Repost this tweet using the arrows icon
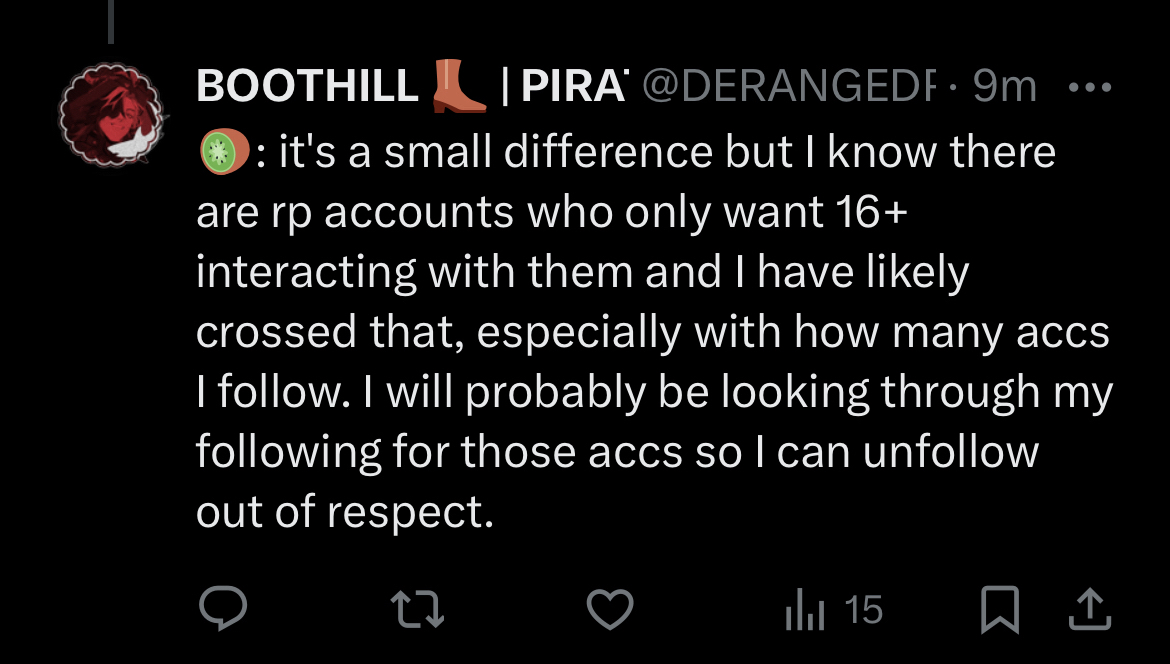This screenshot has height=664, width=1170. pos(417,609)
